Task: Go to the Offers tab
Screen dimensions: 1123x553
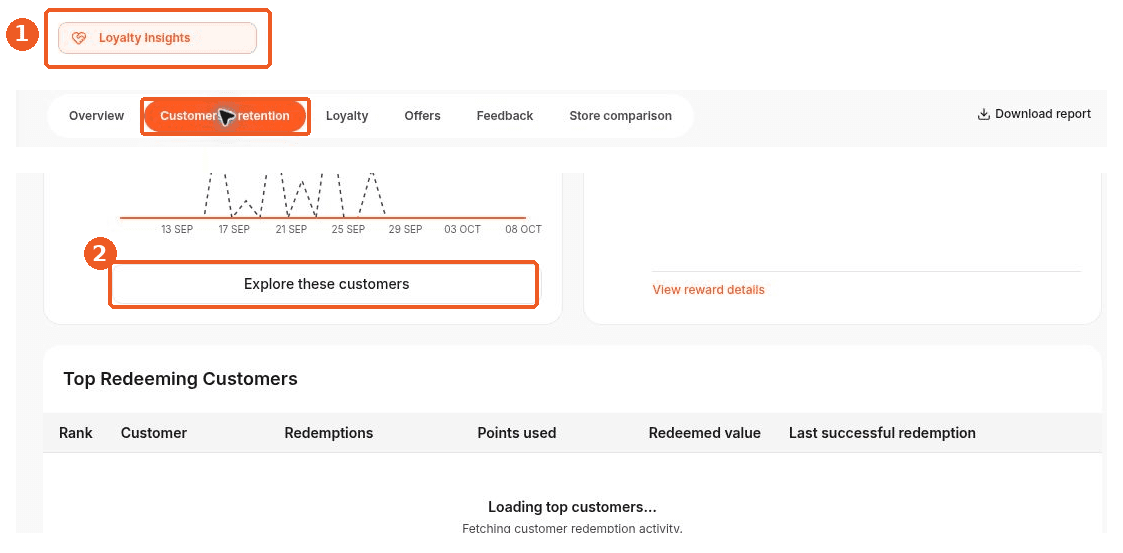Action: [x=423, y=116]
